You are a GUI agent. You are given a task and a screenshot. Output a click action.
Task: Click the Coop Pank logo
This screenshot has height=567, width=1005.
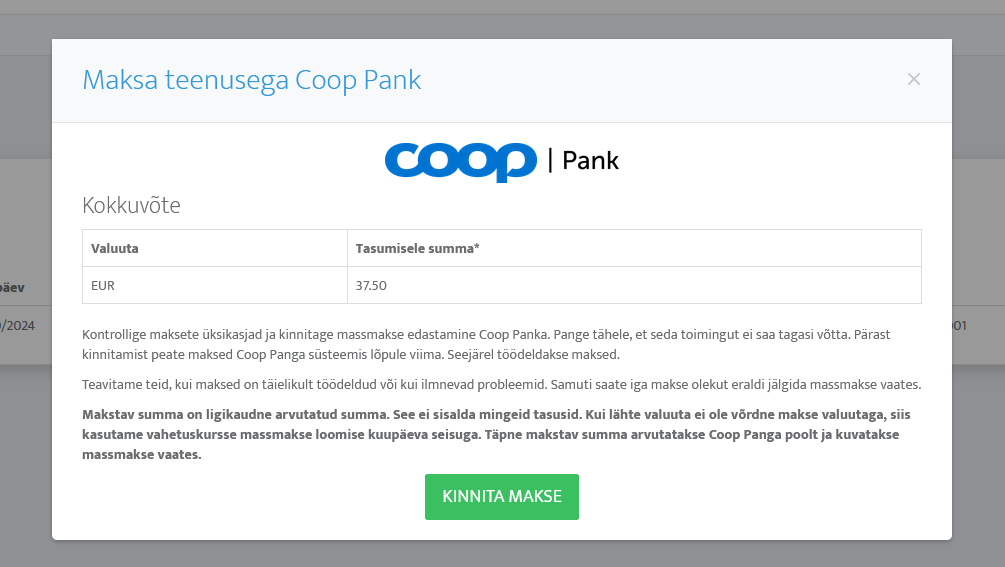(502, 162)
